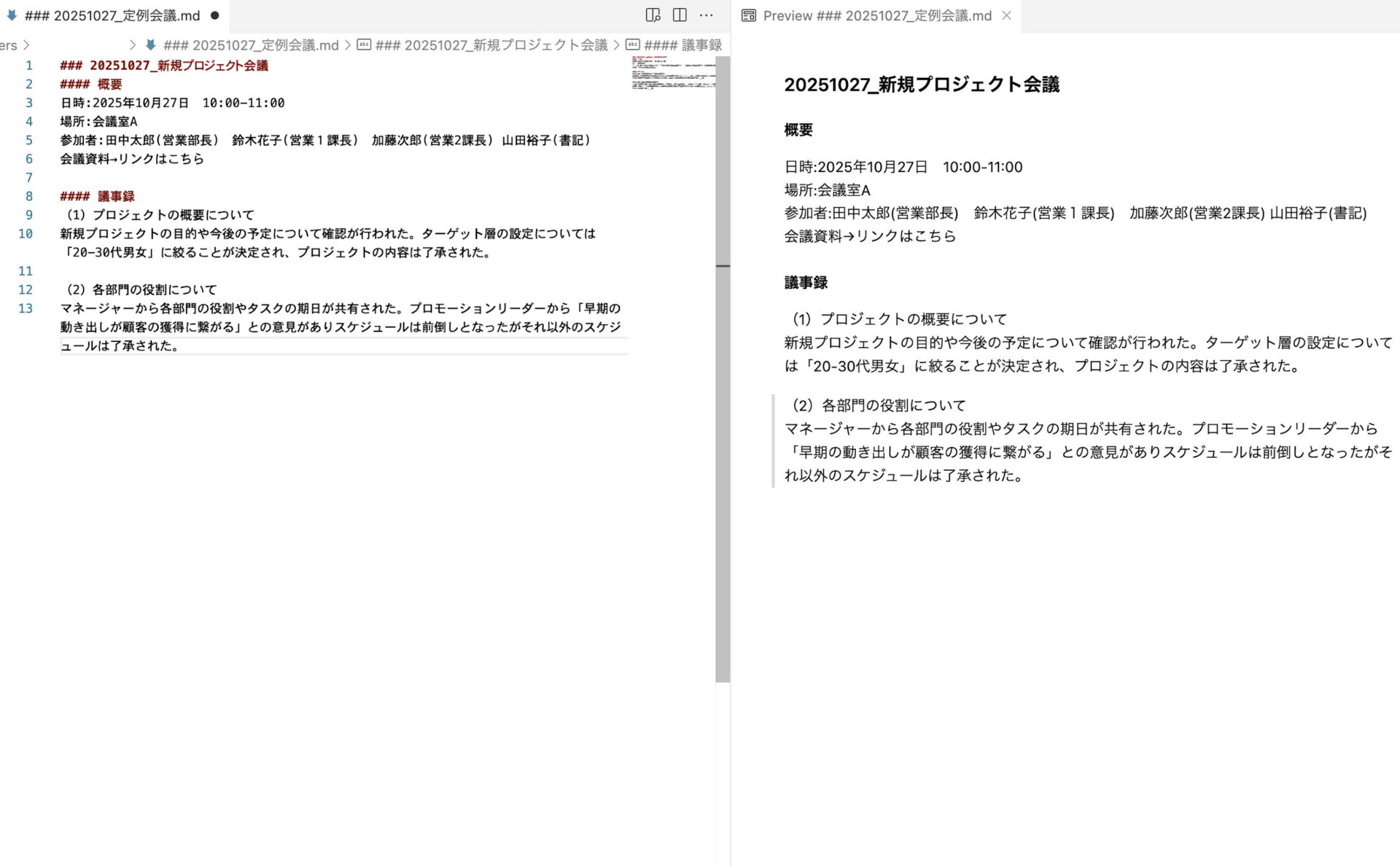Click the markdown file icon on editor tab

click(10, 15)
